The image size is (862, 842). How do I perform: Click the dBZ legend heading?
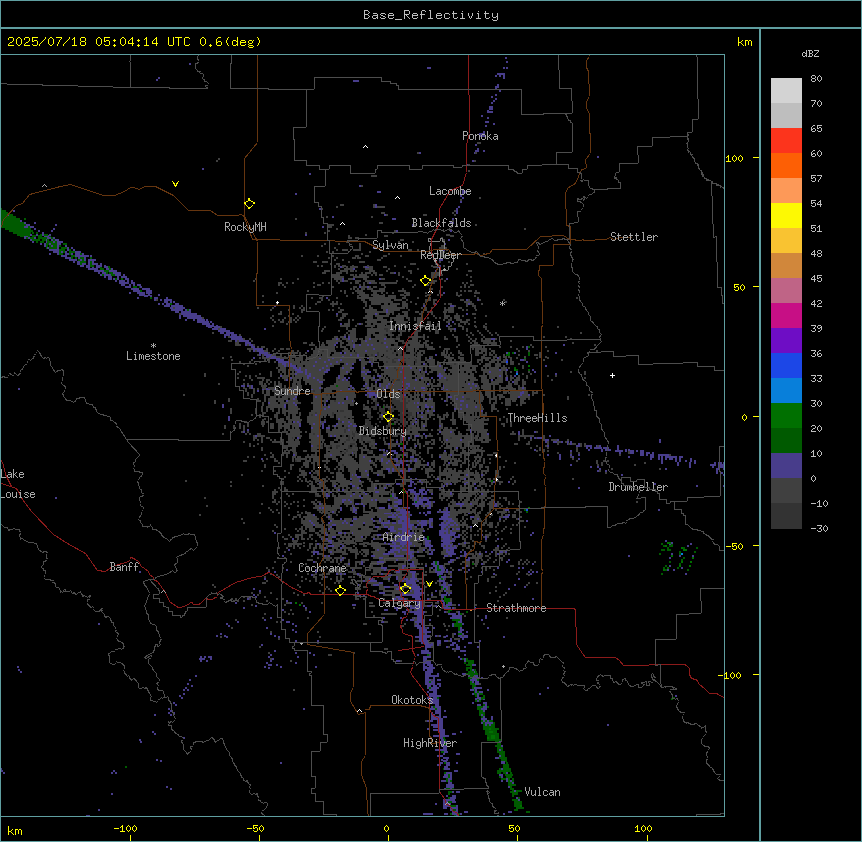[x=810, y=53]
